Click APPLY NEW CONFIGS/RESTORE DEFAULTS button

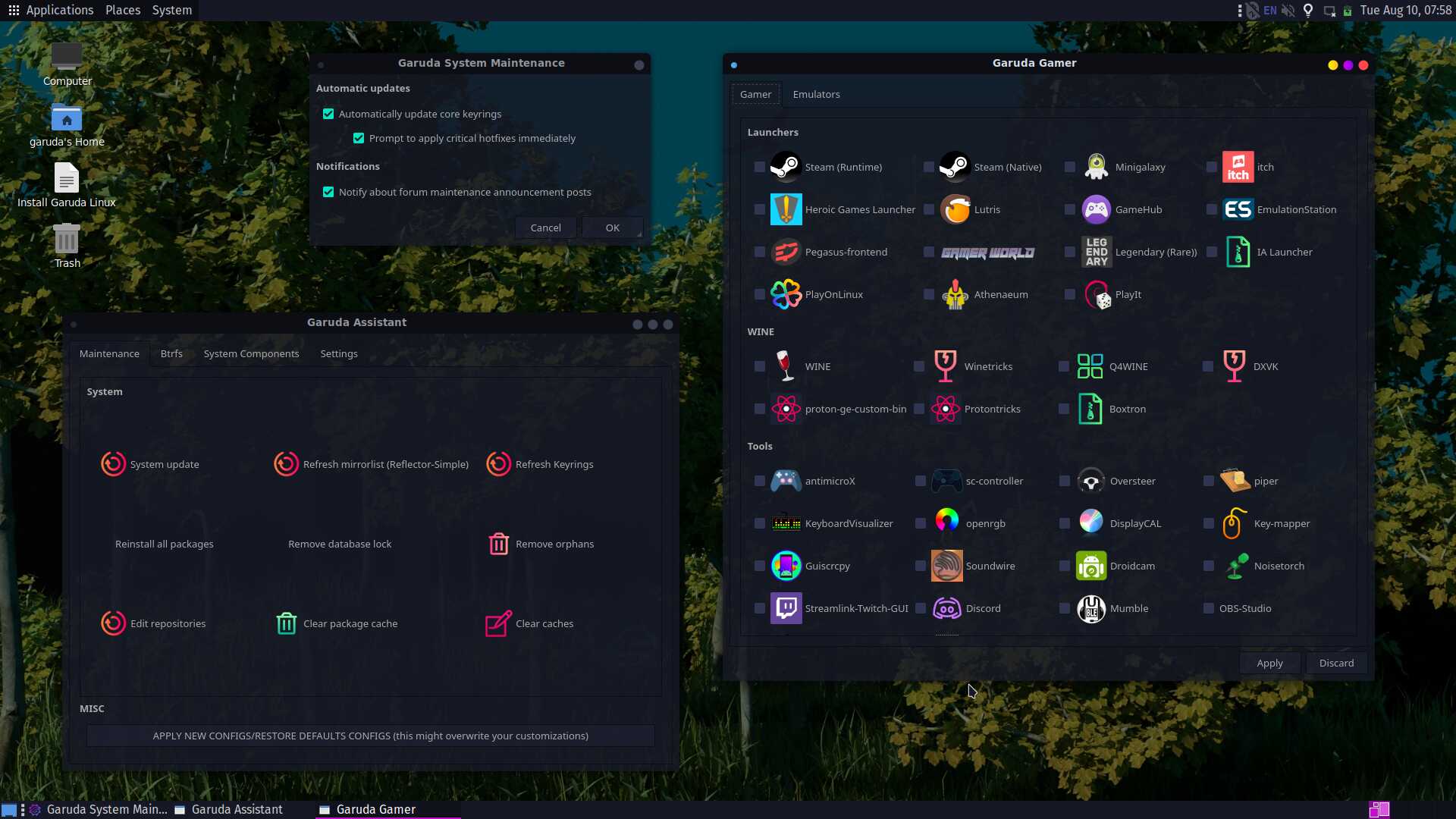(x=370, y=736)
